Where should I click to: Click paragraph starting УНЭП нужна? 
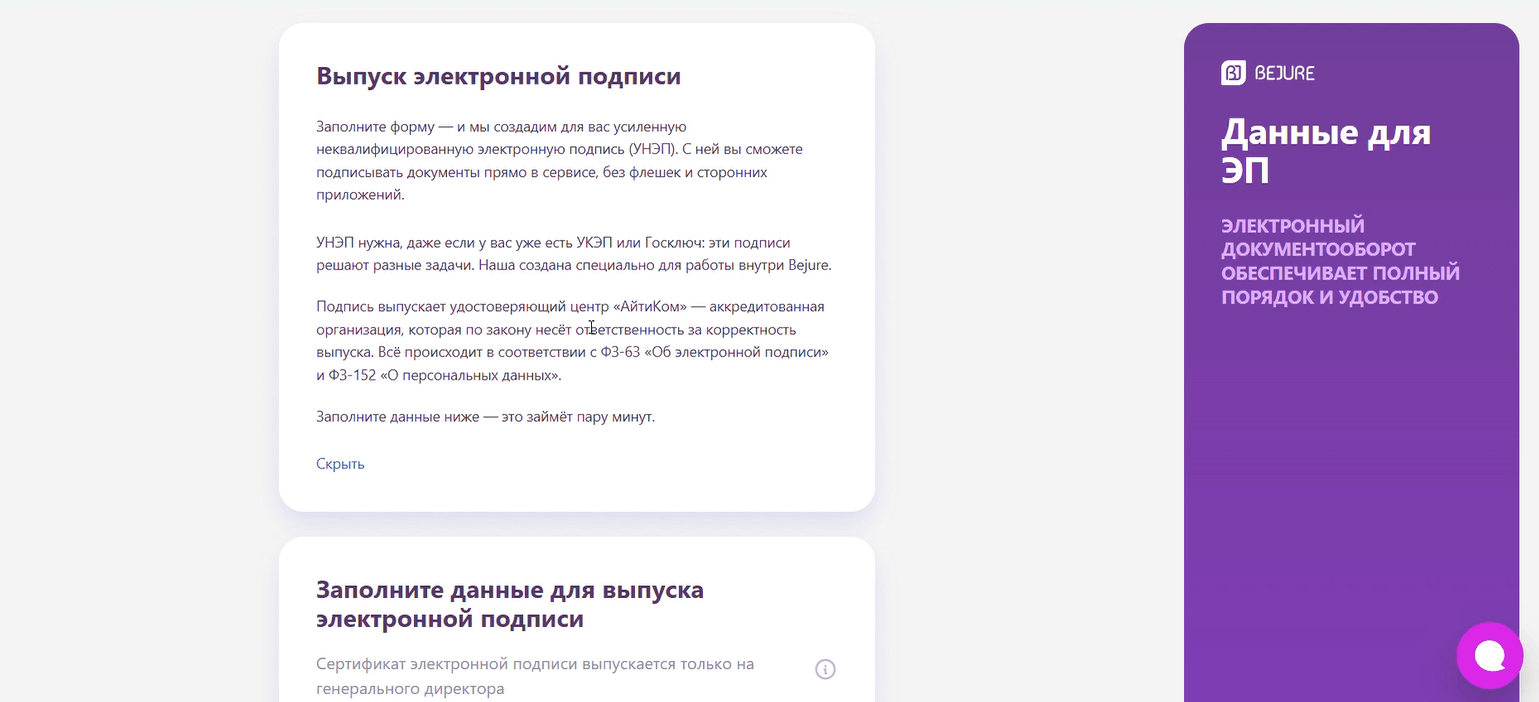coord(574,254)
